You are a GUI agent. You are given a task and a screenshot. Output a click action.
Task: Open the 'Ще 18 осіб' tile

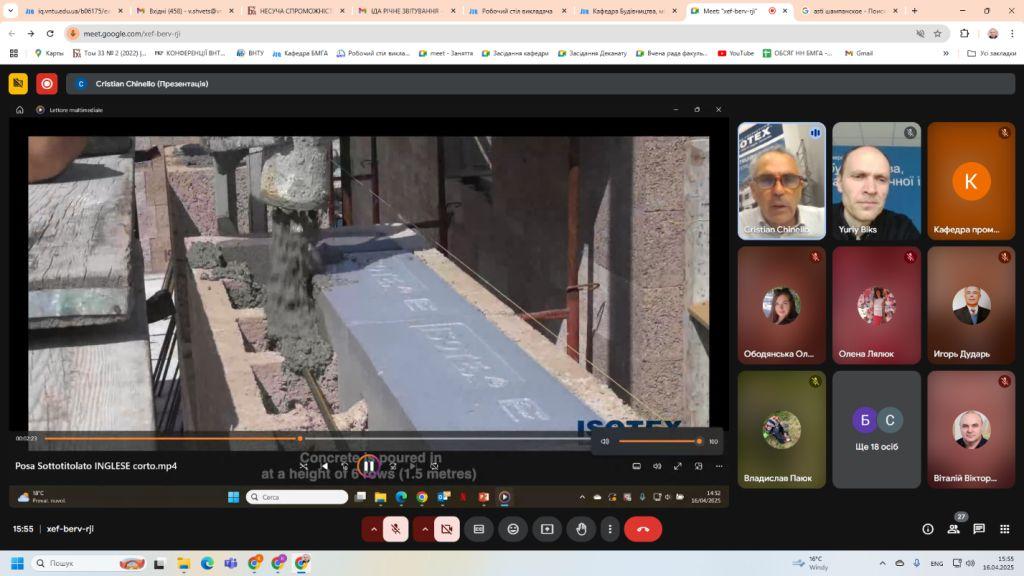[x=876, y=430]
